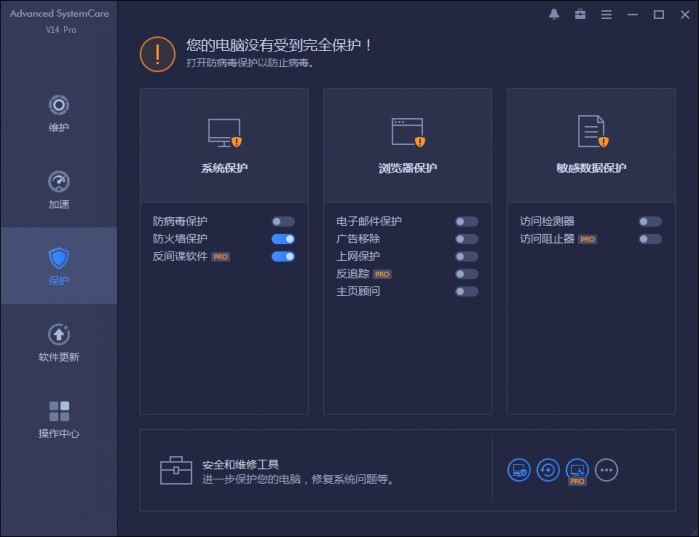Turn on 广告移除 toggle
Image resolution: width=699 pixels, height=537 pixels.
pyautogui.click(x=466, y=239)
